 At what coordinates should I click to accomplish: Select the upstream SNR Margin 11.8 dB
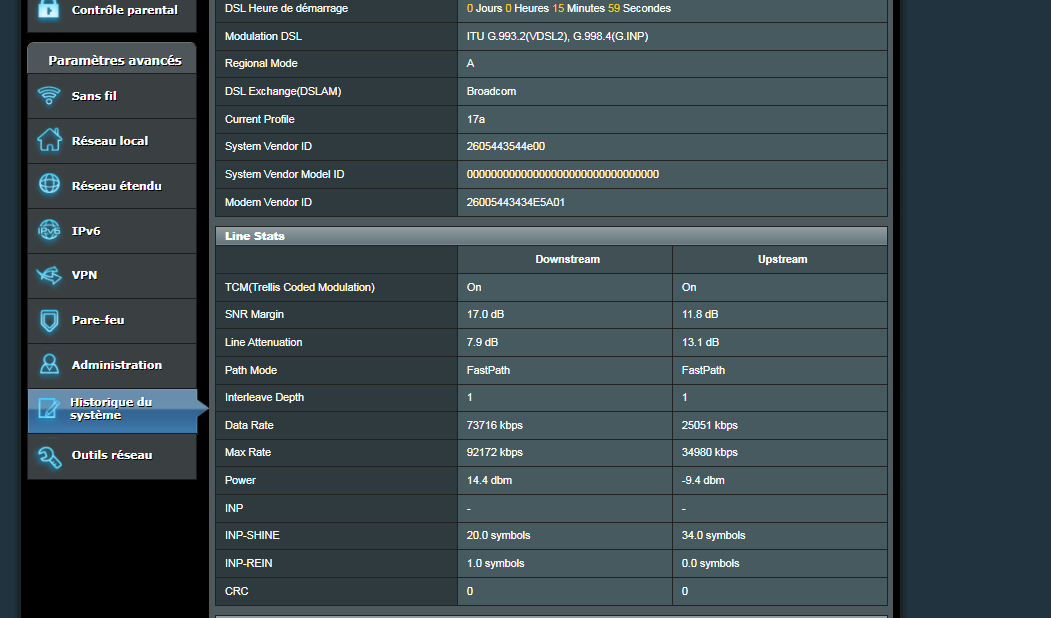(700, 314)
